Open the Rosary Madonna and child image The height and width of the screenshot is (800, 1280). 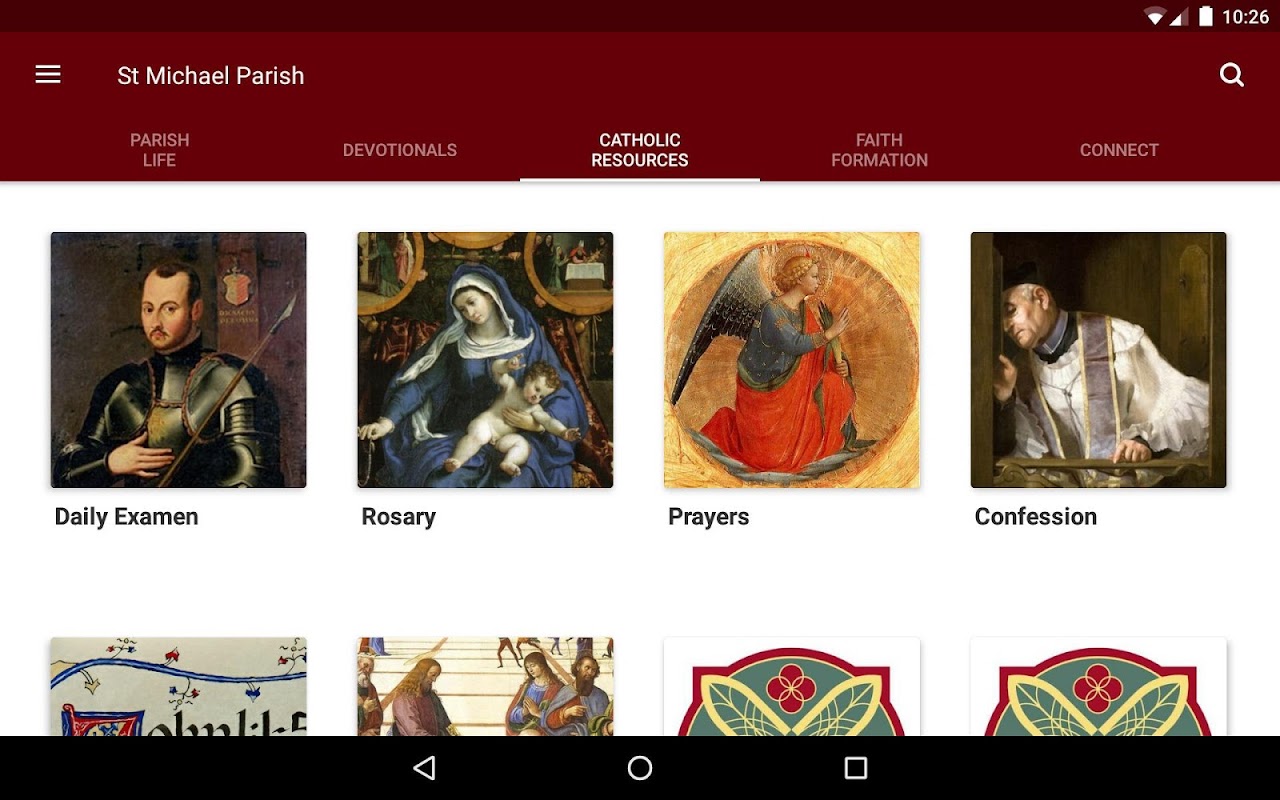click(485, 360)
